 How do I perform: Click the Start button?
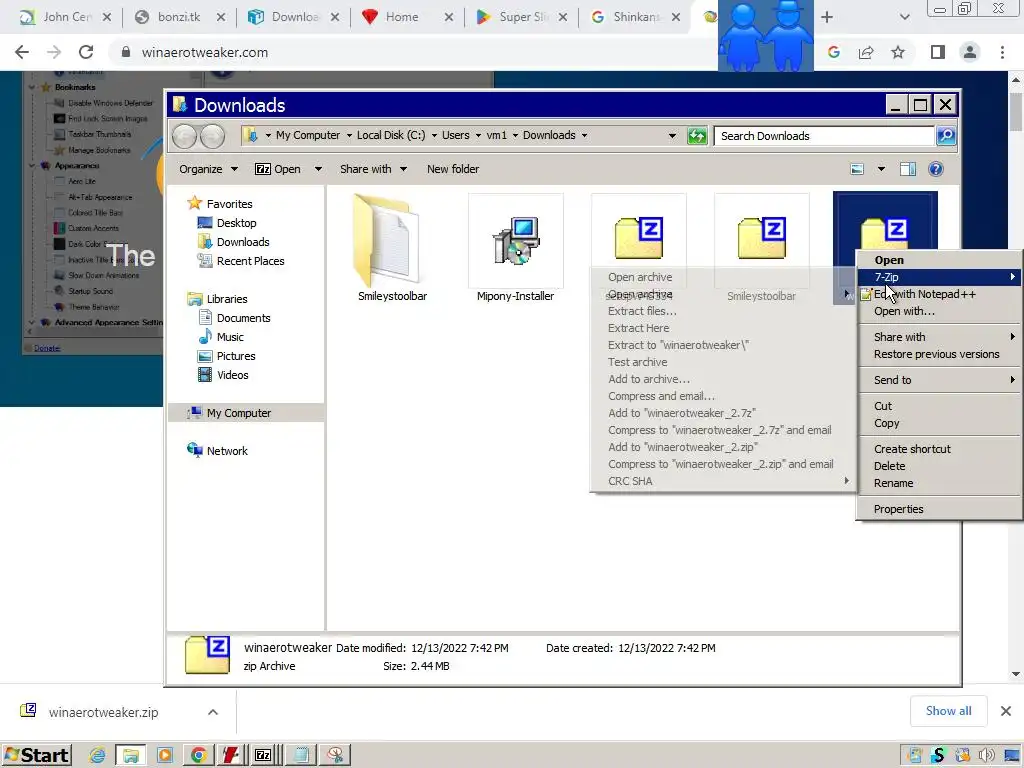(37, 756)
